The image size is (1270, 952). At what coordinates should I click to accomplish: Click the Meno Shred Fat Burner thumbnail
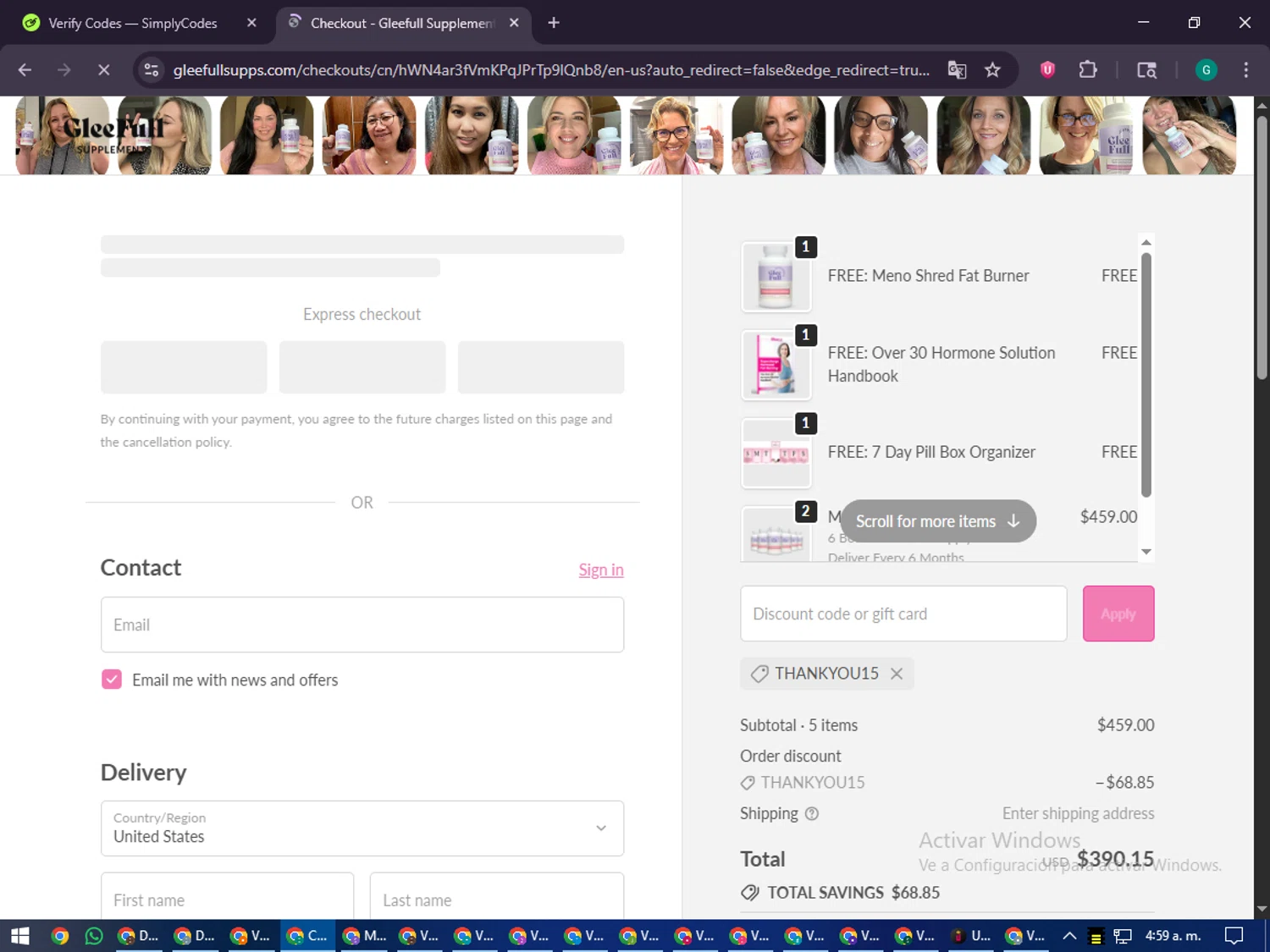(776, 277)
